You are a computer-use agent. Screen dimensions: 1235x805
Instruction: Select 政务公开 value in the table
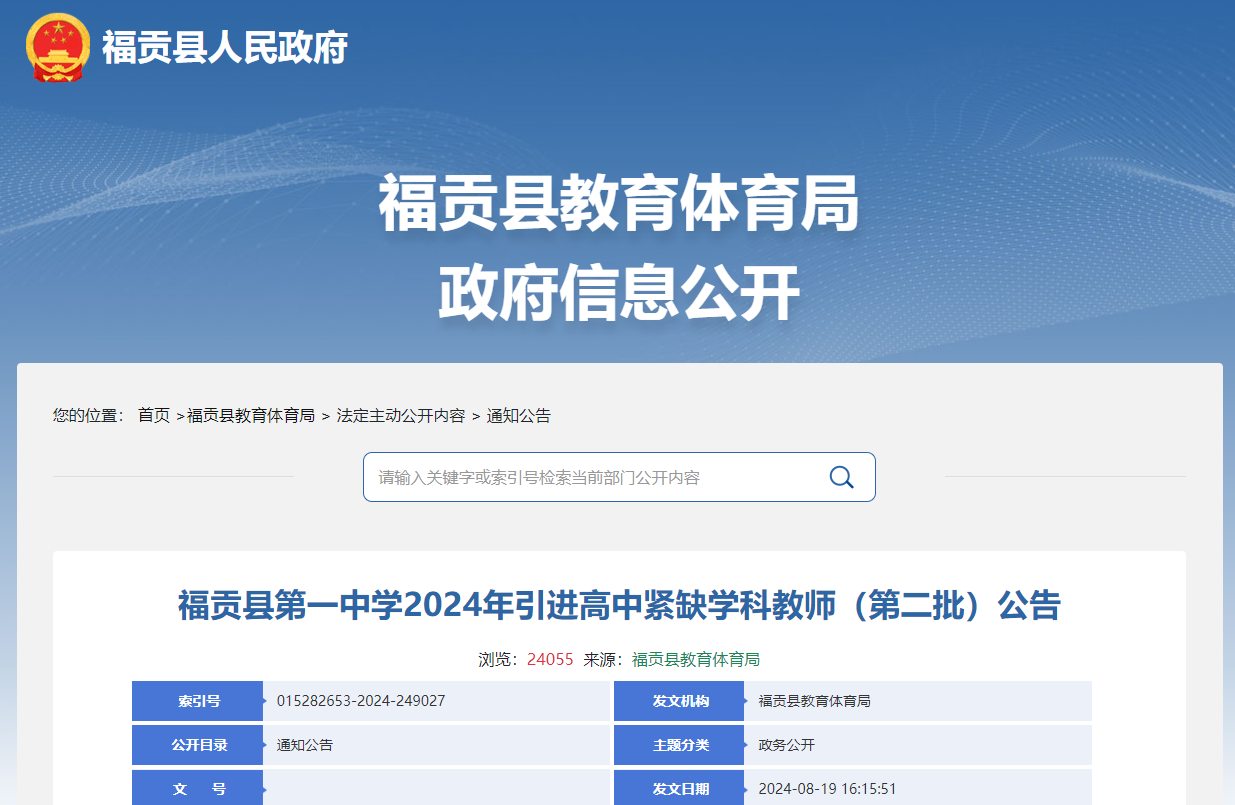click(x=787, y=745)
